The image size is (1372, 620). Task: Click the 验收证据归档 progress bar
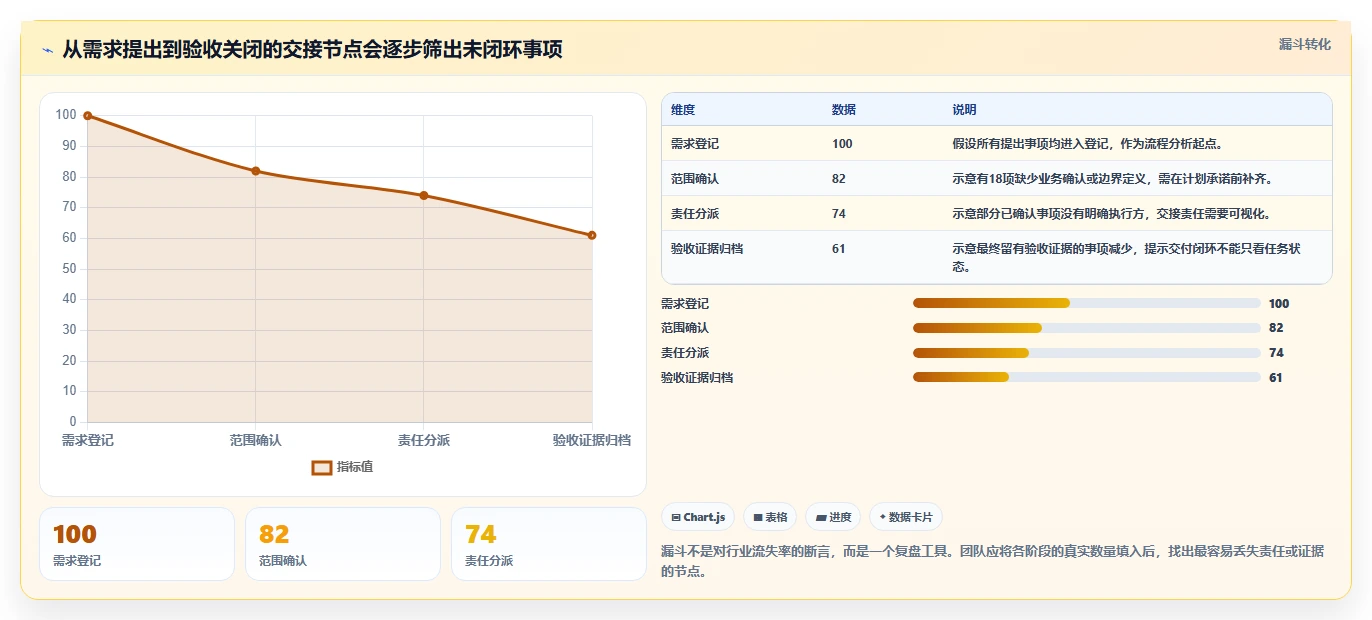point(1087,377)
